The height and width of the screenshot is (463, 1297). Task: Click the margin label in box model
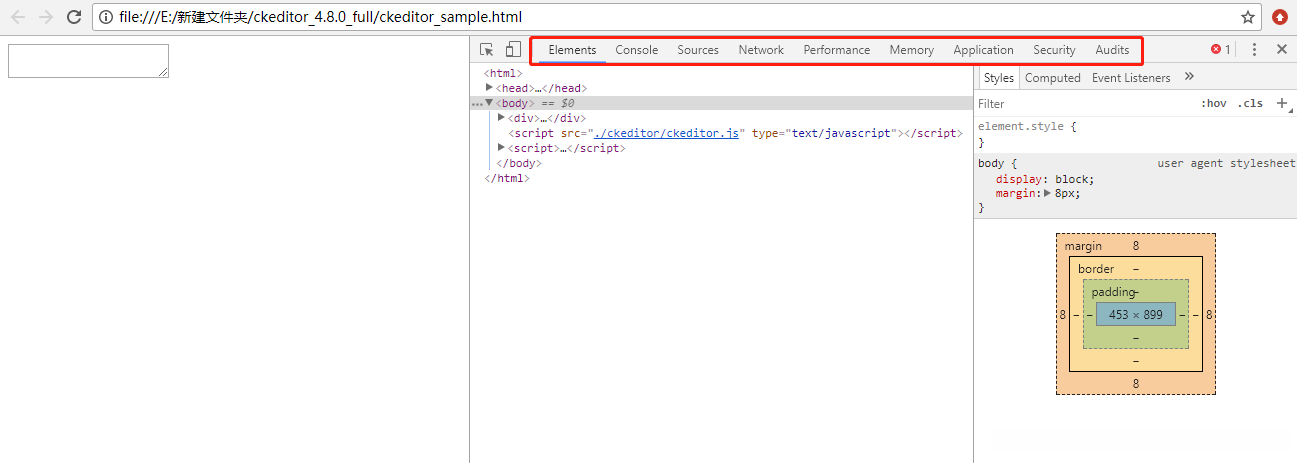pyautogui.click(x=1083, y=246)
